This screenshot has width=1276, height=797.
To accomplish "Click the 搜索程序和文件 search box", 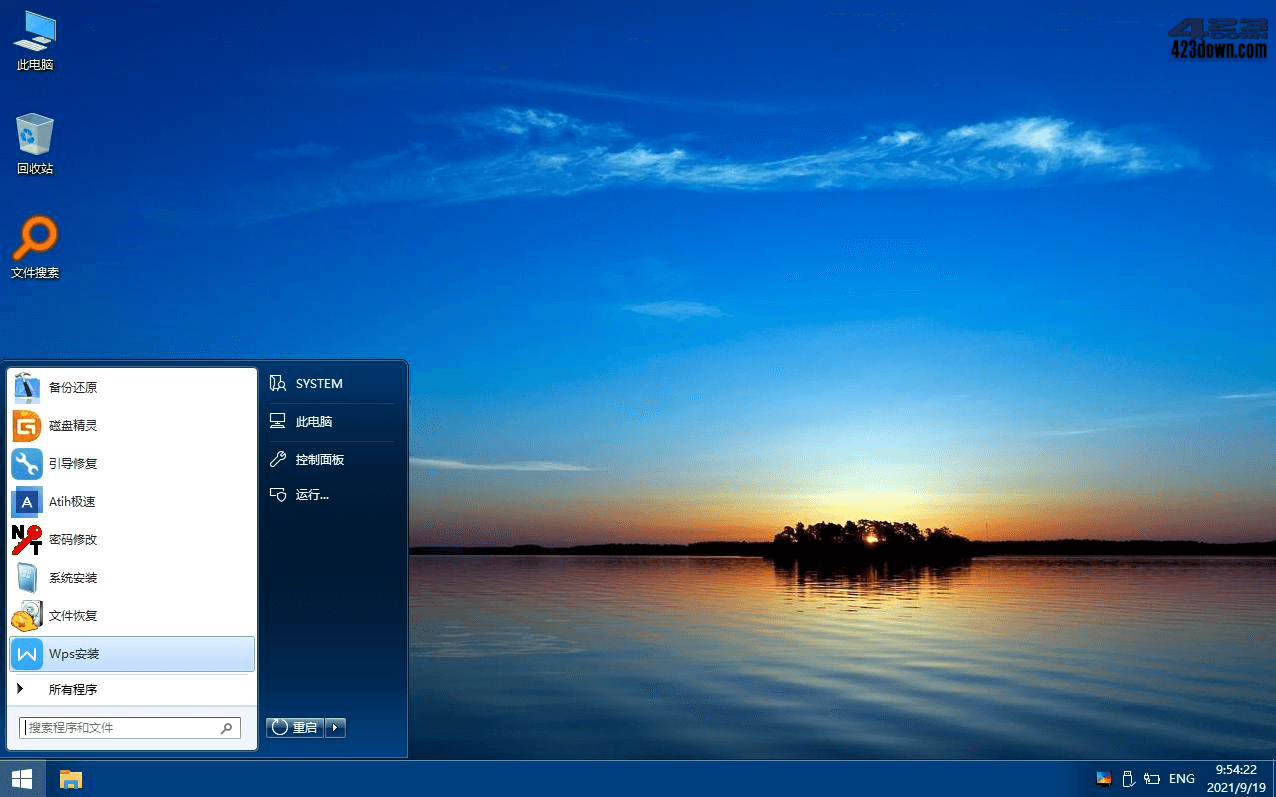I will (120, 728).
